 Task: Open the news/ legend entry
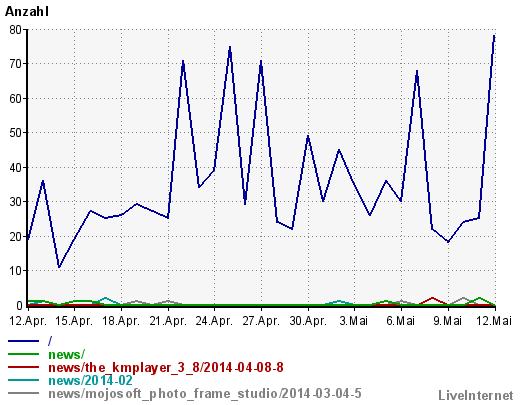coord(66,354)
